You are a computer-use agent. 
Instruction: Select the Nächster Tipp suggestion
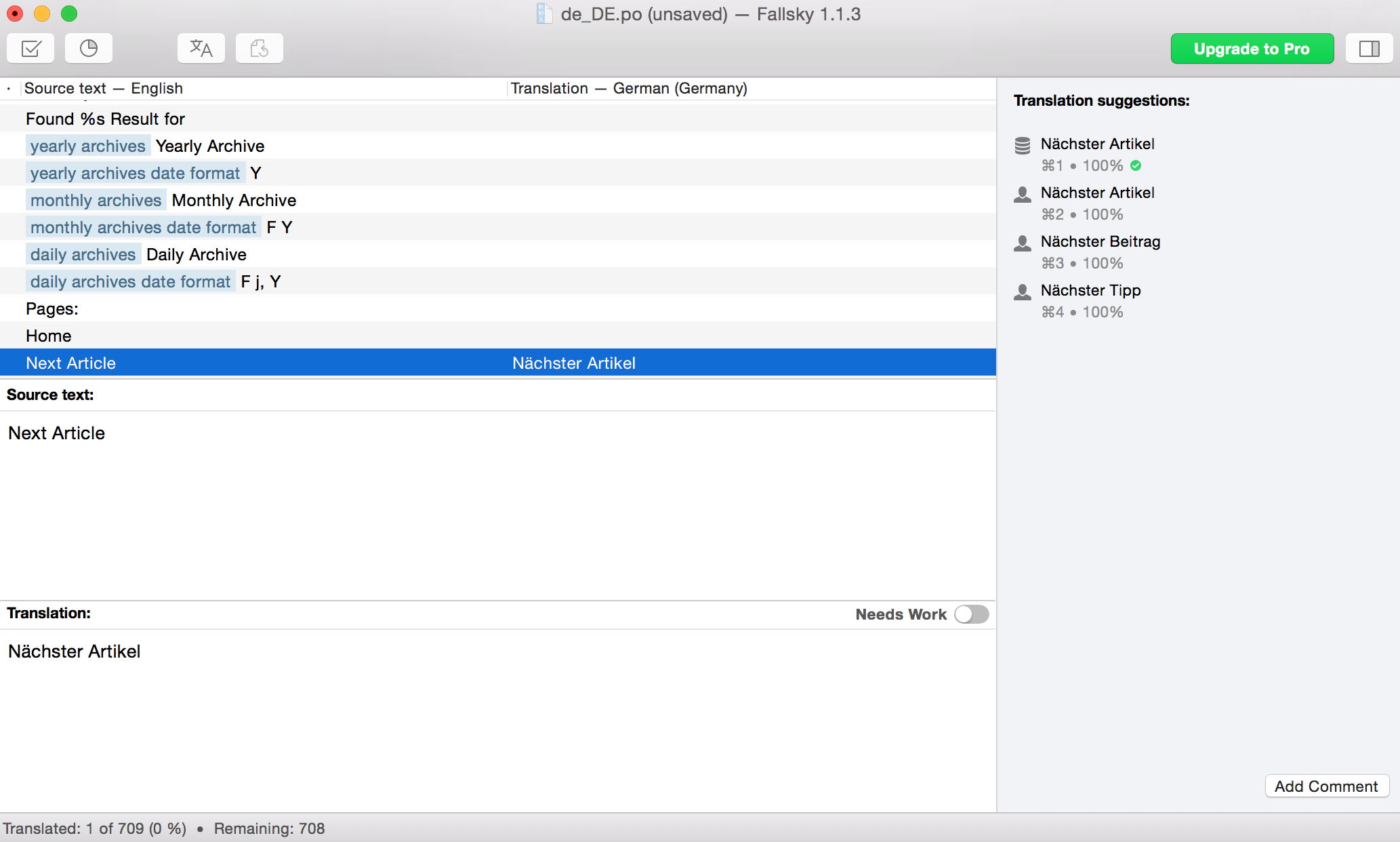(x=1090, y=291)
